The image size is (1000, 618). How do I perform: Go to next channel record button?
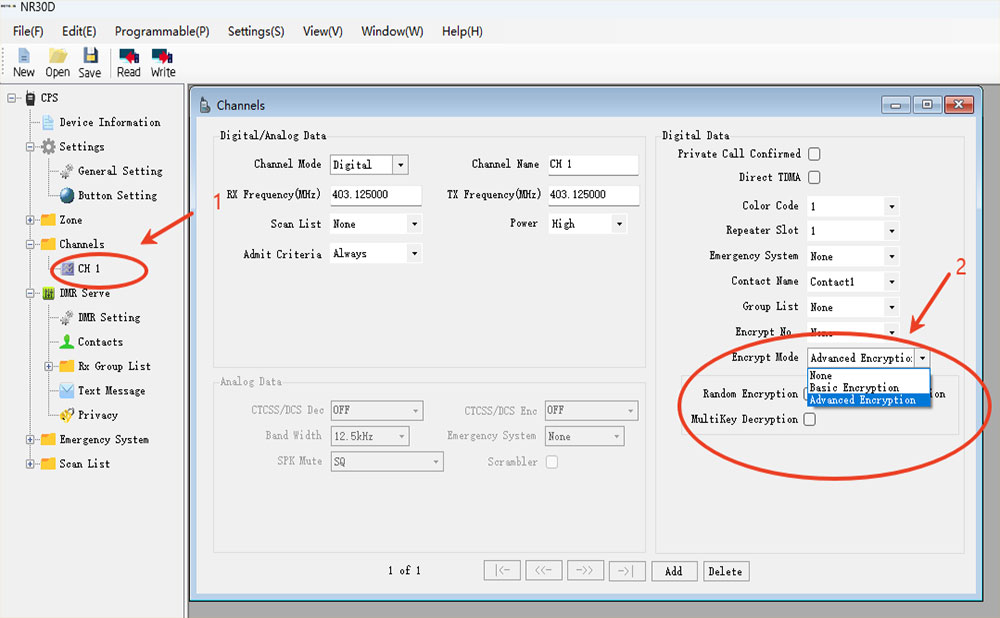tap(585, 571)
